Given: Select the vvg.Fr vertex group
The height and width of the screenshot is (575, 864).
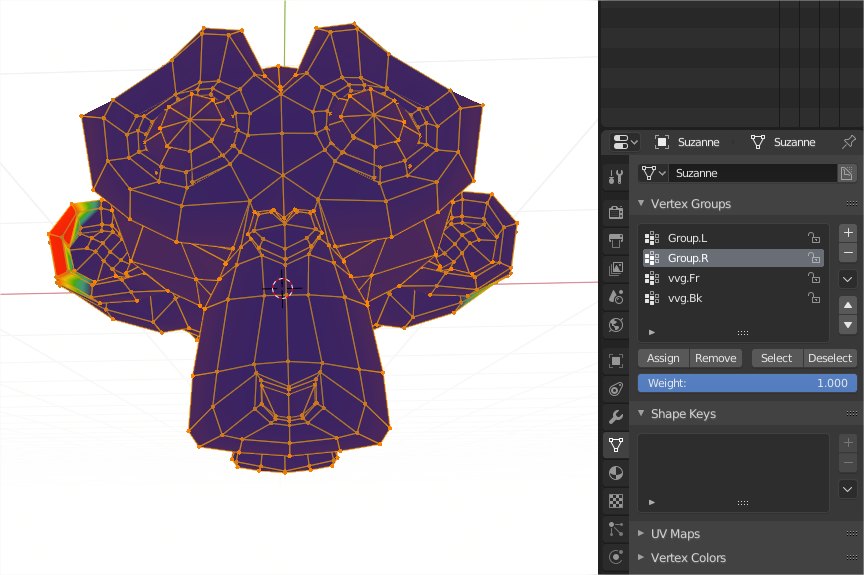Looking at the screenshot, I should (x=733, y=278).
